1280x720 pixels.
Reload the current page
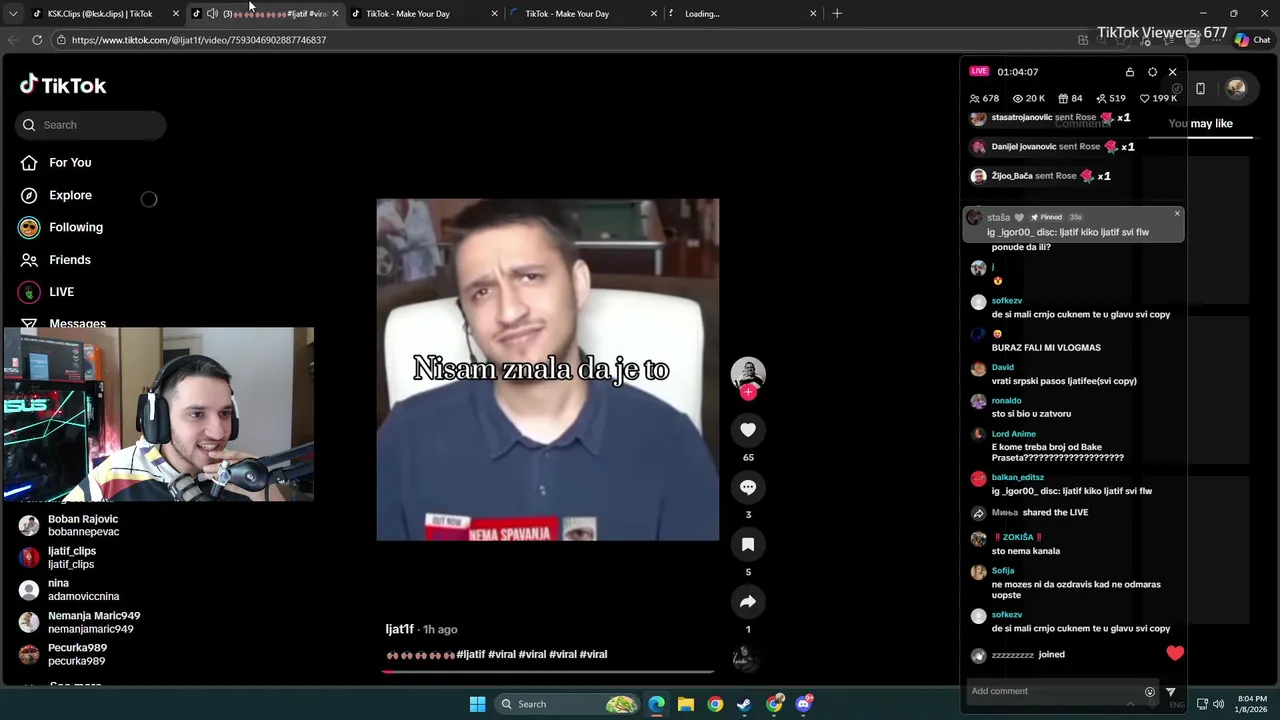pos(37,40)
